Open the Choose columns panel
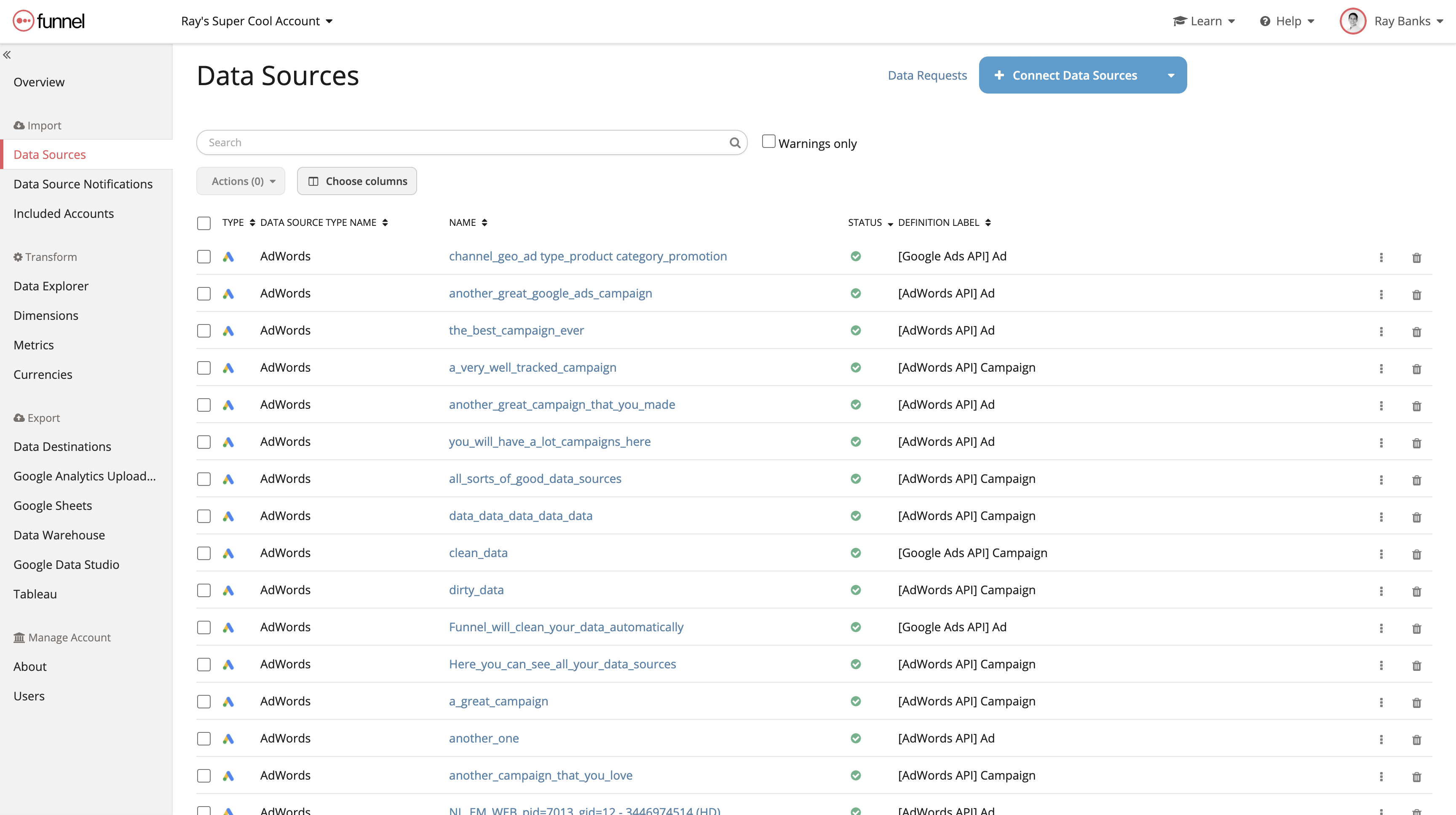The width and height of the screenshot is (1456, 815). point(357,181)
